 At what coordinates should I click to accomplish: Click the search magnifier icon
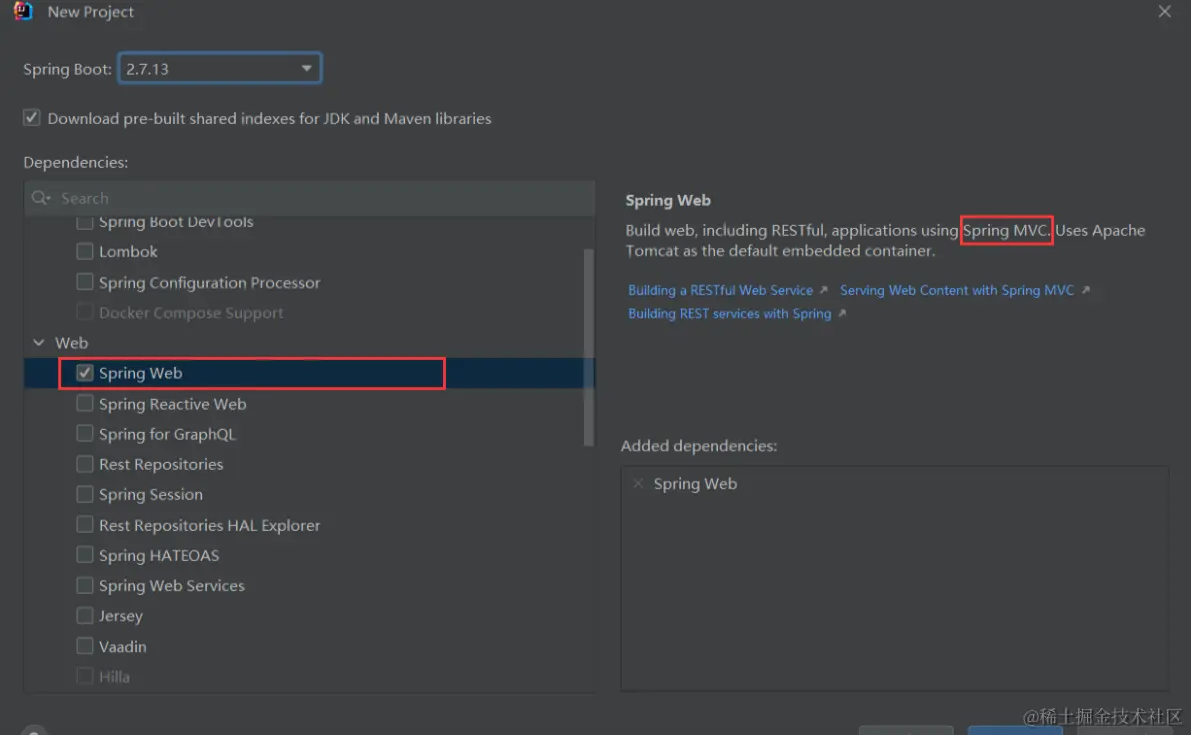40,198
